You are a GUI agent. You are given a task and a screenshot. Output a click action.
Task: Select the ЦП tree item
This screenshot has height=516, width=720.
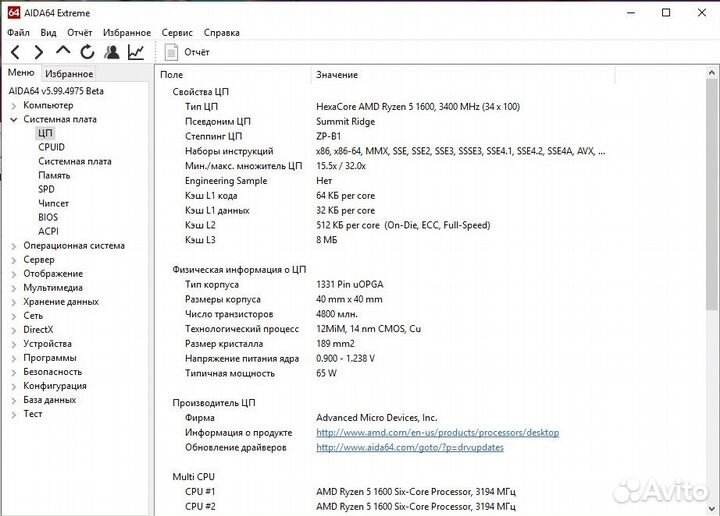tap(45, 133)
